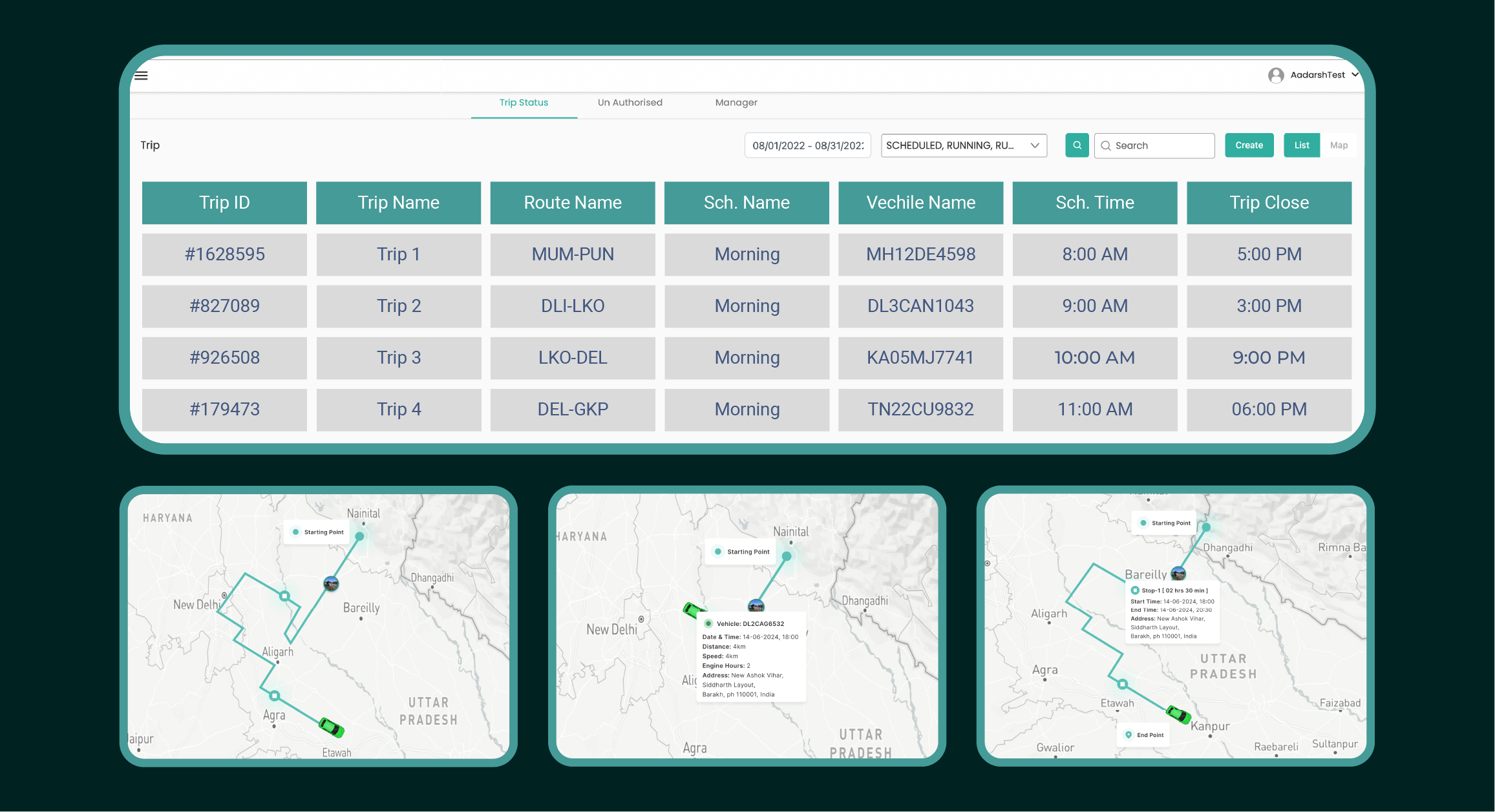Switch to Map view
The height and width of the screenshot is (812, 1495).
coord(1339,145)
